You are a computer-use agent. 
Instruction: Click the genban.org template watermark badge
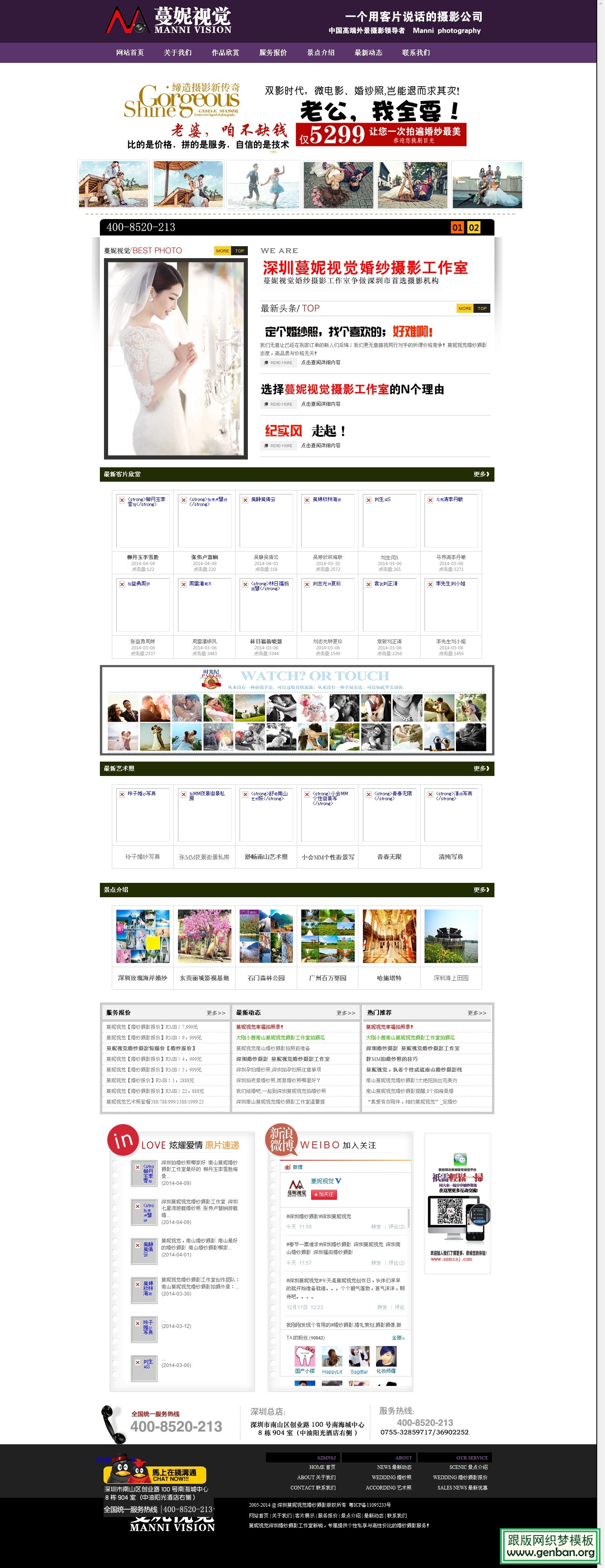pyautogui.click(x=550, y=1545)
